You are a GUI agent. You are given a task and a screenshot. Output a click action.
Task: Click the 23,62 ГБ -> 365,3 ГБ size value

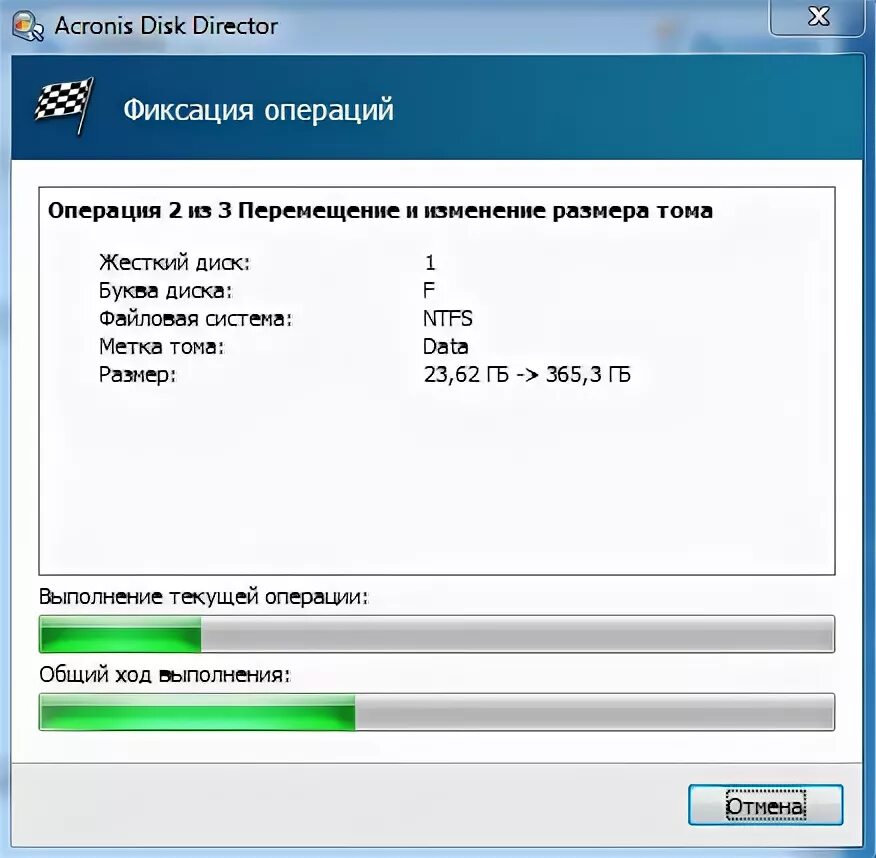coord(527,374)
